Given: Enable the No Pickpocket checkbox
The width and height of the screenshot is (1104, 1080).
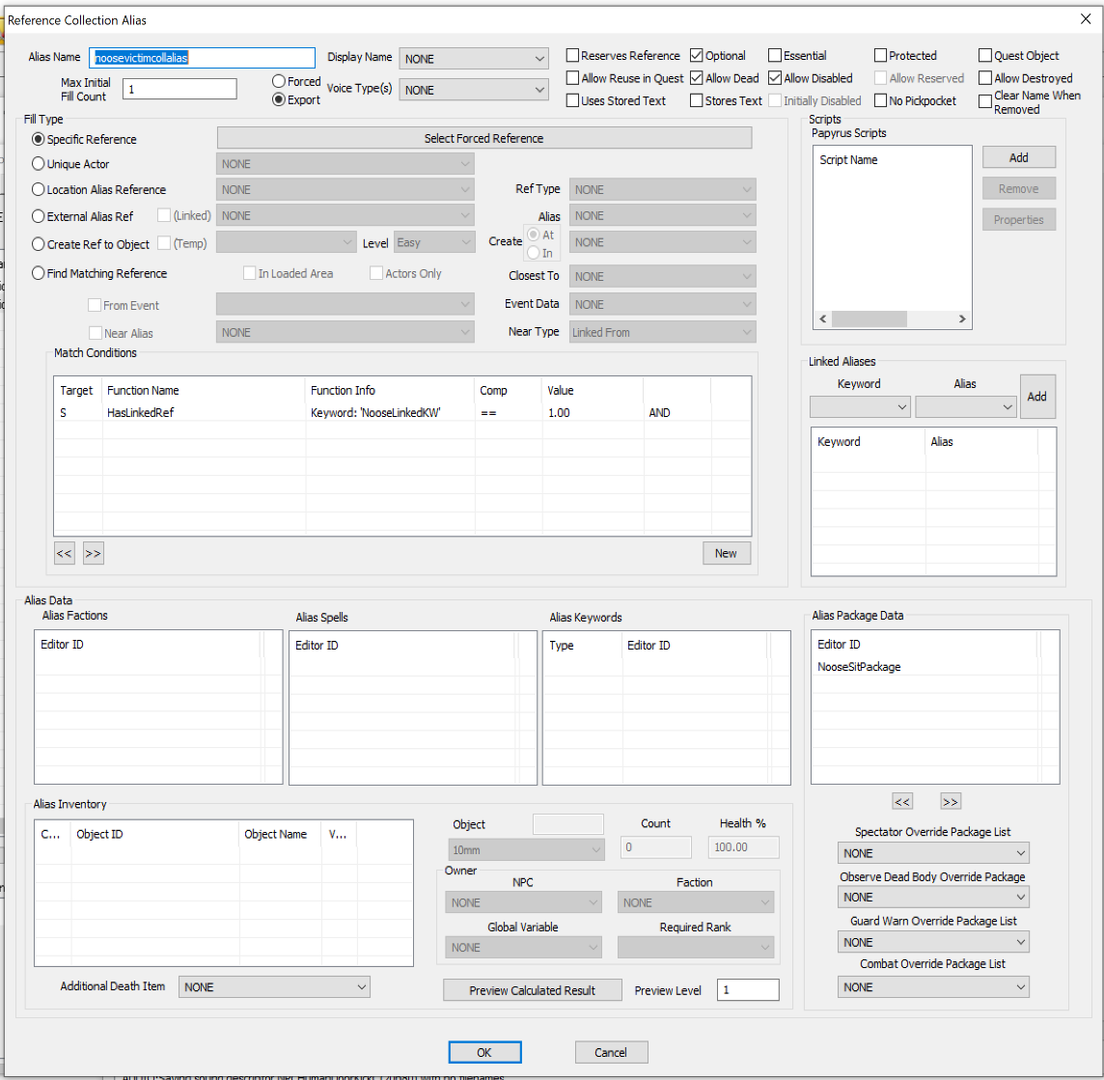Looking at the screenshot, I should (x=880, y=101).
